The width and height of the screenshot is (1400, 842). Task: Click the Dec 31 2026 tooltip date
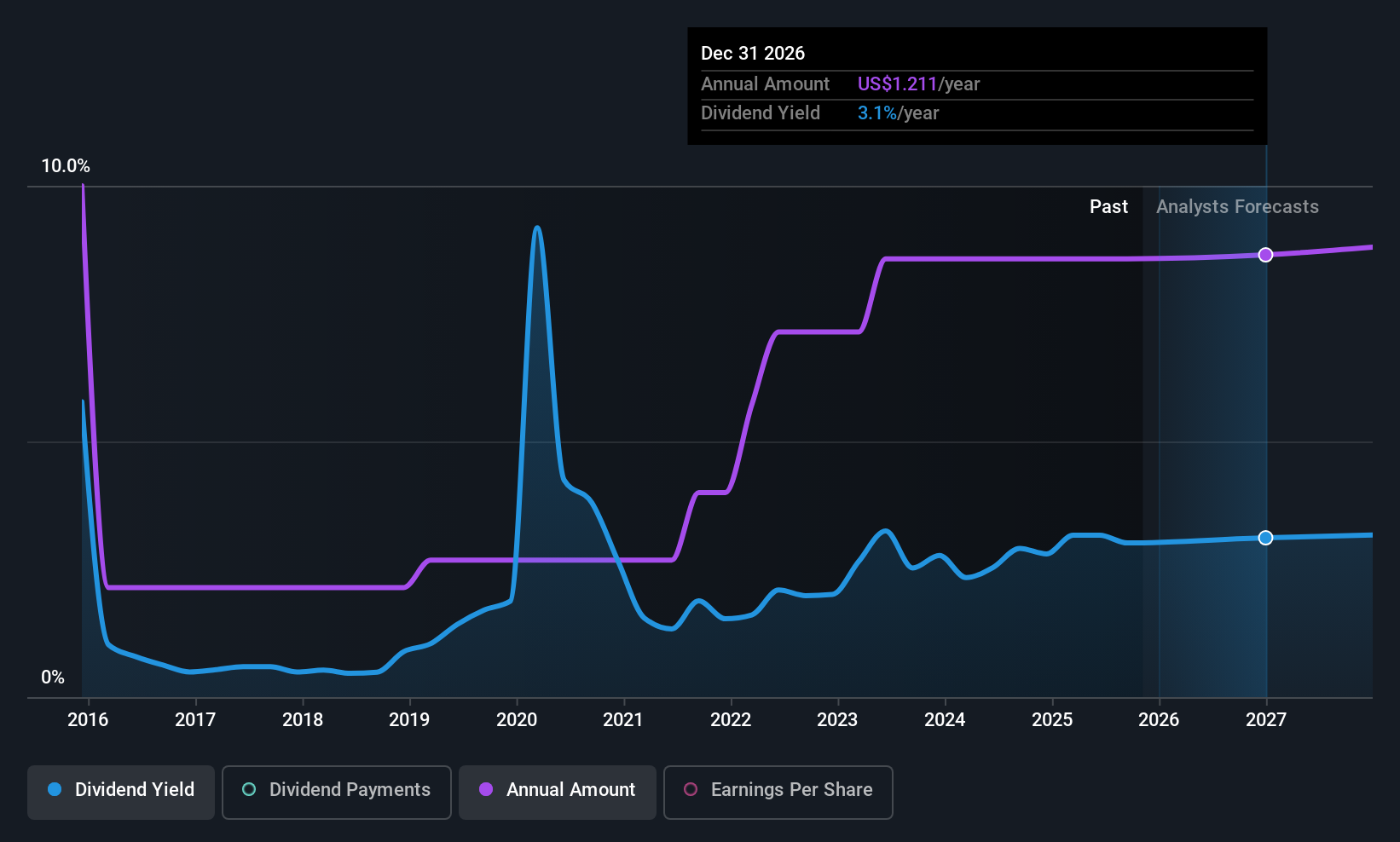[753, 54]
